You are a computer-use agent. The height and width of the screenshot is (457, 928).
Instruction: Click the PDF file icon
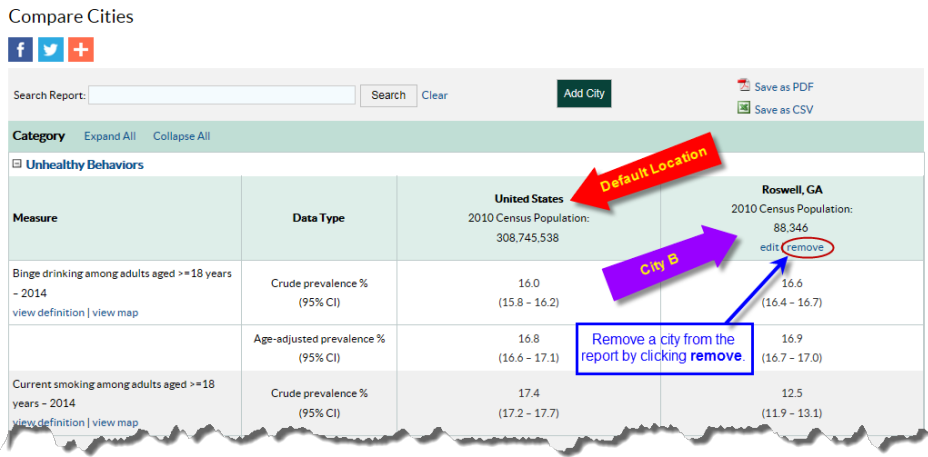pyautogui.click(x=743, y=86)
